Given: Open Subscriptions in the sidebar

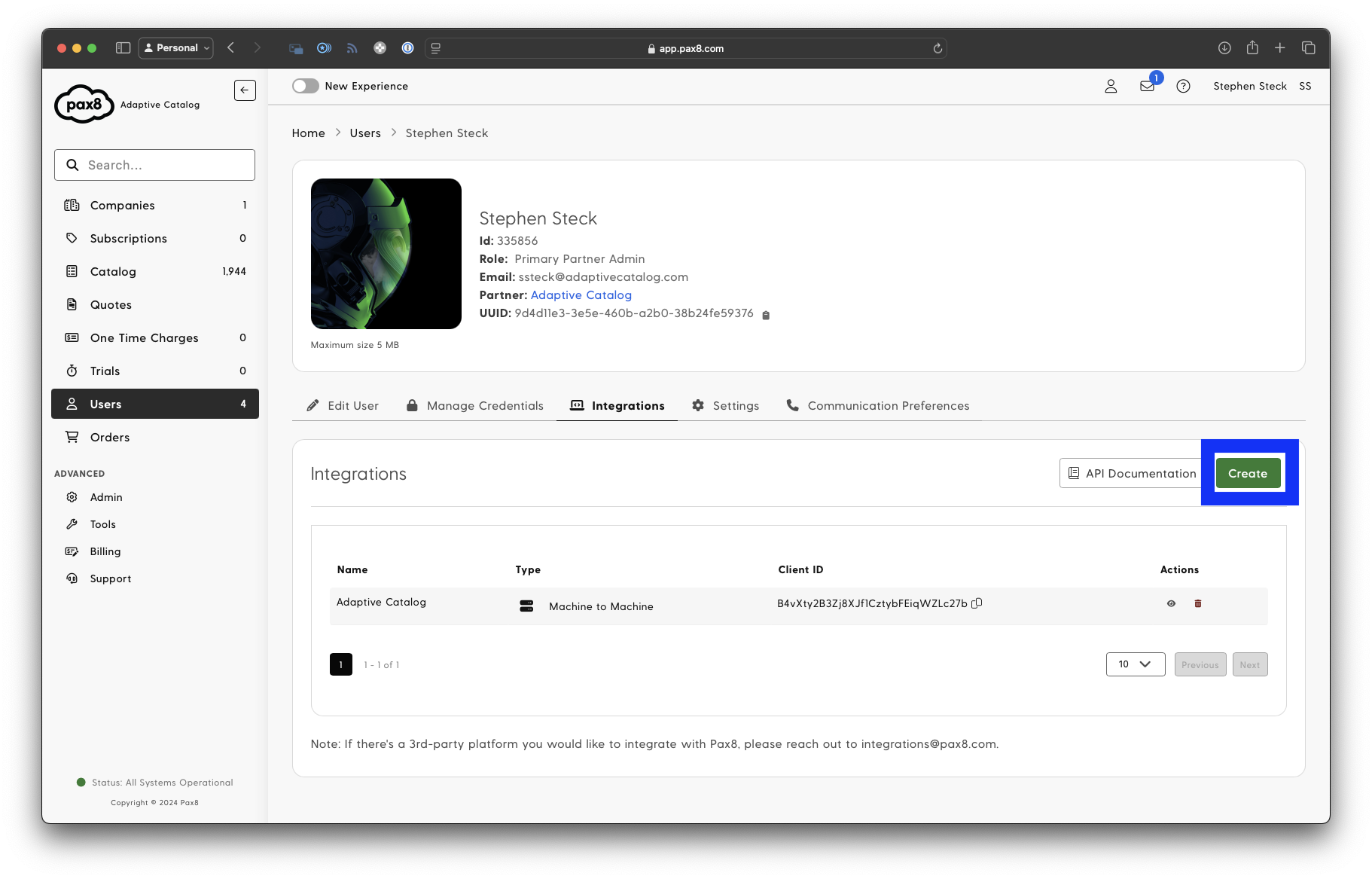Looking at the screenshot, I should pos(155,239).
